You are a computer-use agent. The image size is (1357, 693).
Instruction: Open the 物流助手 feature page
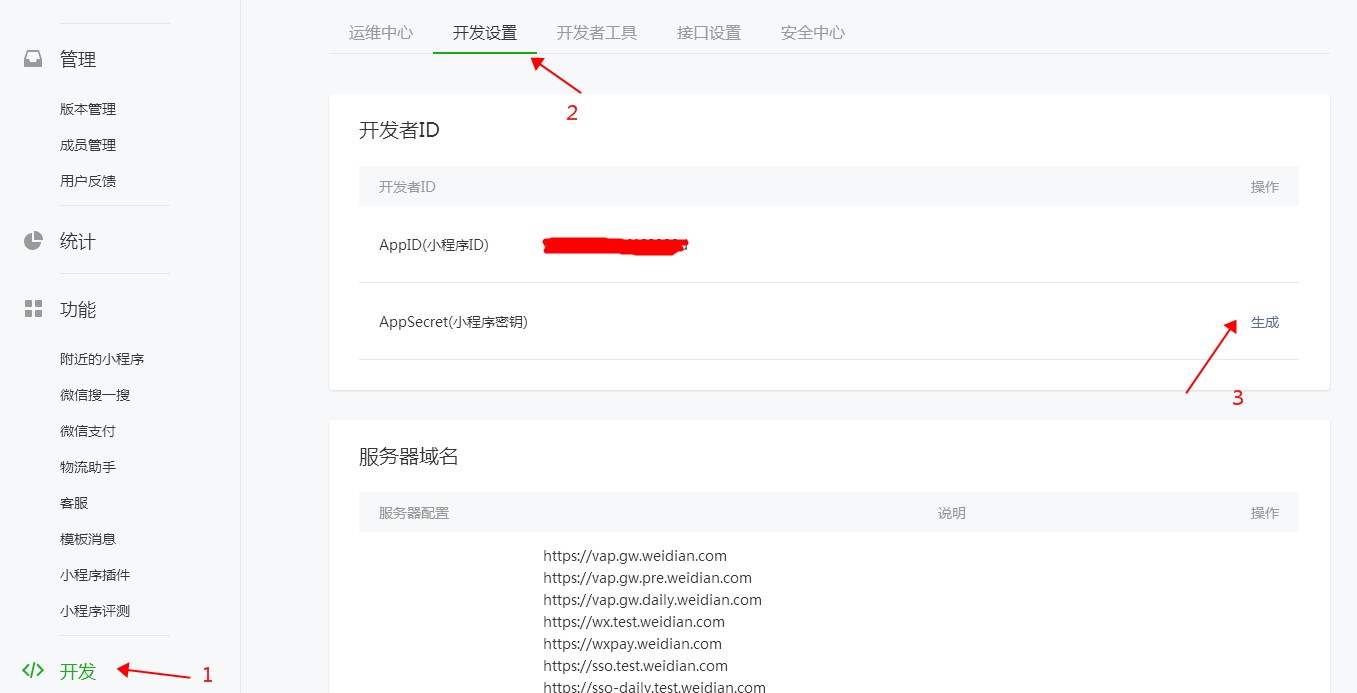[x=88, y=466]
